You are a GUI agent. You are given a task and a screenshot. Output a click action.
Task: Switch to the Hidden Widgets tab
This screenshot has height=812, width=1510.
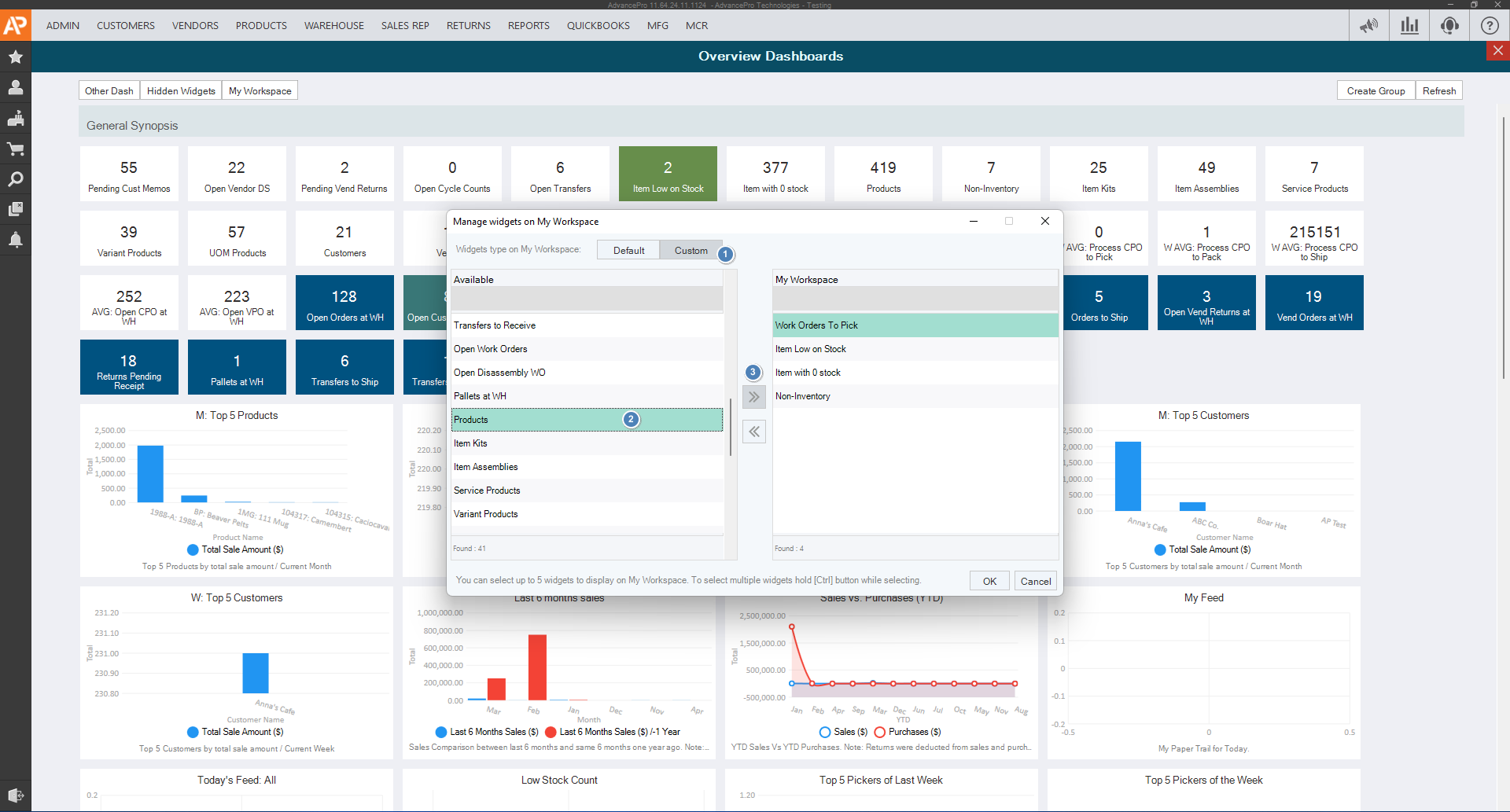[181, 90]
